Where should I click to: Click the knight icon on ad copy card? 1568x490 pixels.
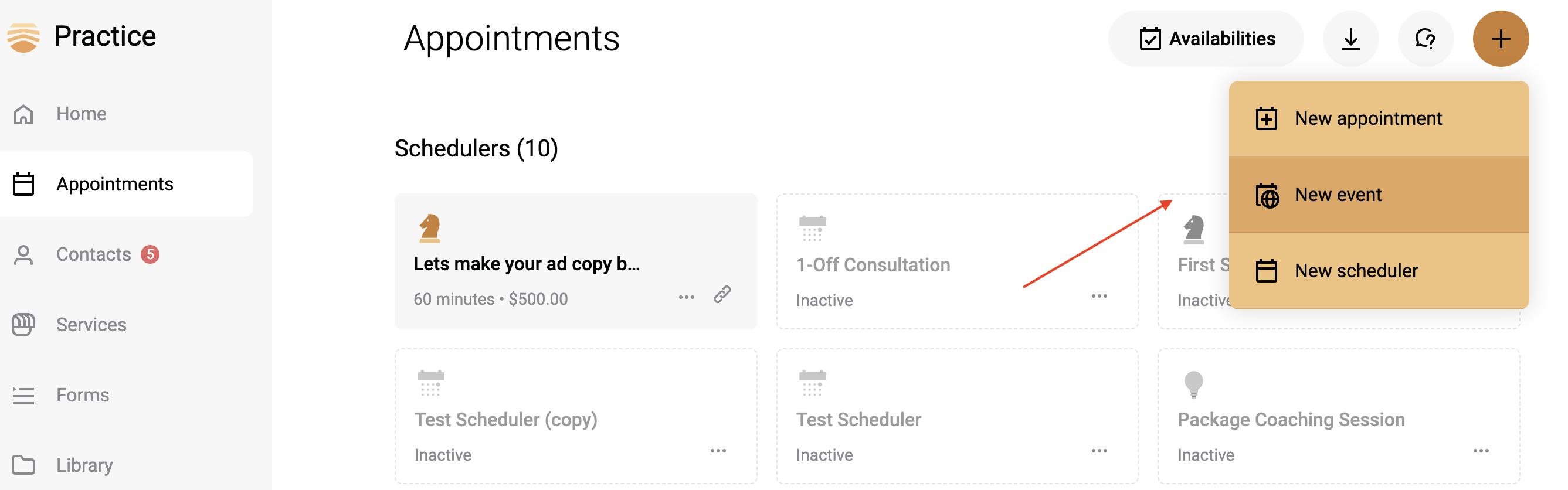pyautogui.click(x=430, y=228)
